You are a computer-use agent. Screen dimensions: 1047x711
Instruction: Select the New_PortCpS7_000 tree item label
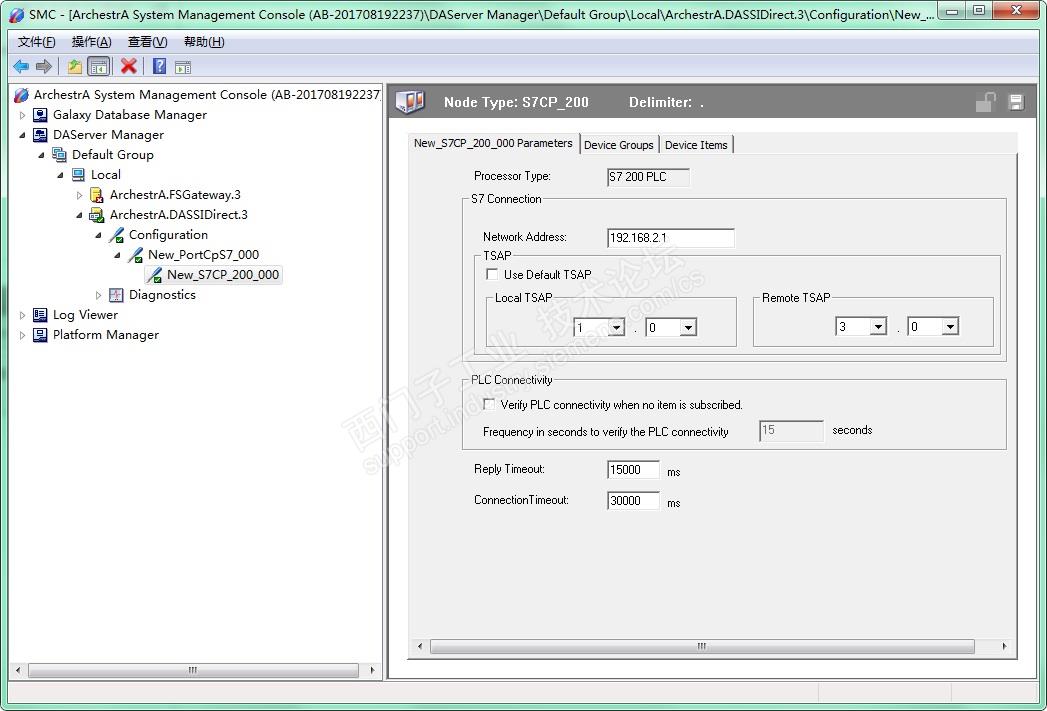click(203, 255)
